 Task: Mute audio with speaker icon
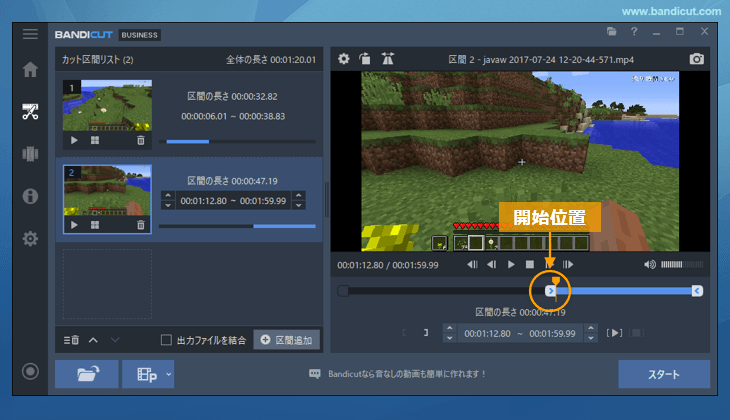(650, 264)
